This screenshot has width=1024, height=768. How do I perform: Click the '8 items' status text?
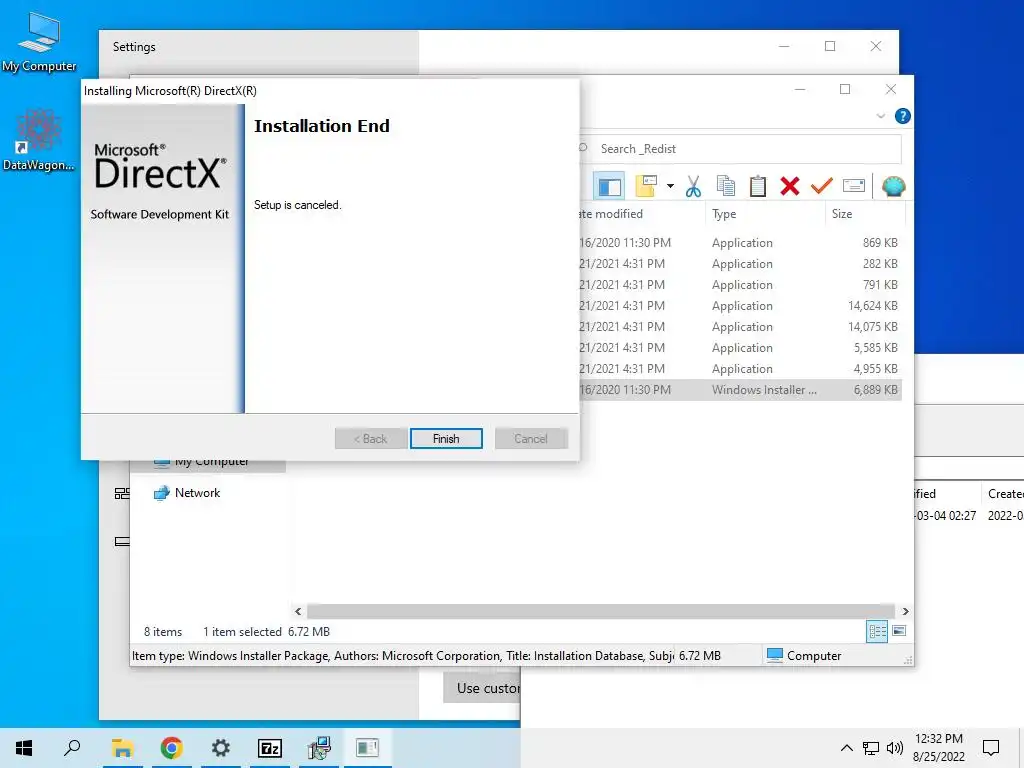tap(163, 632)
